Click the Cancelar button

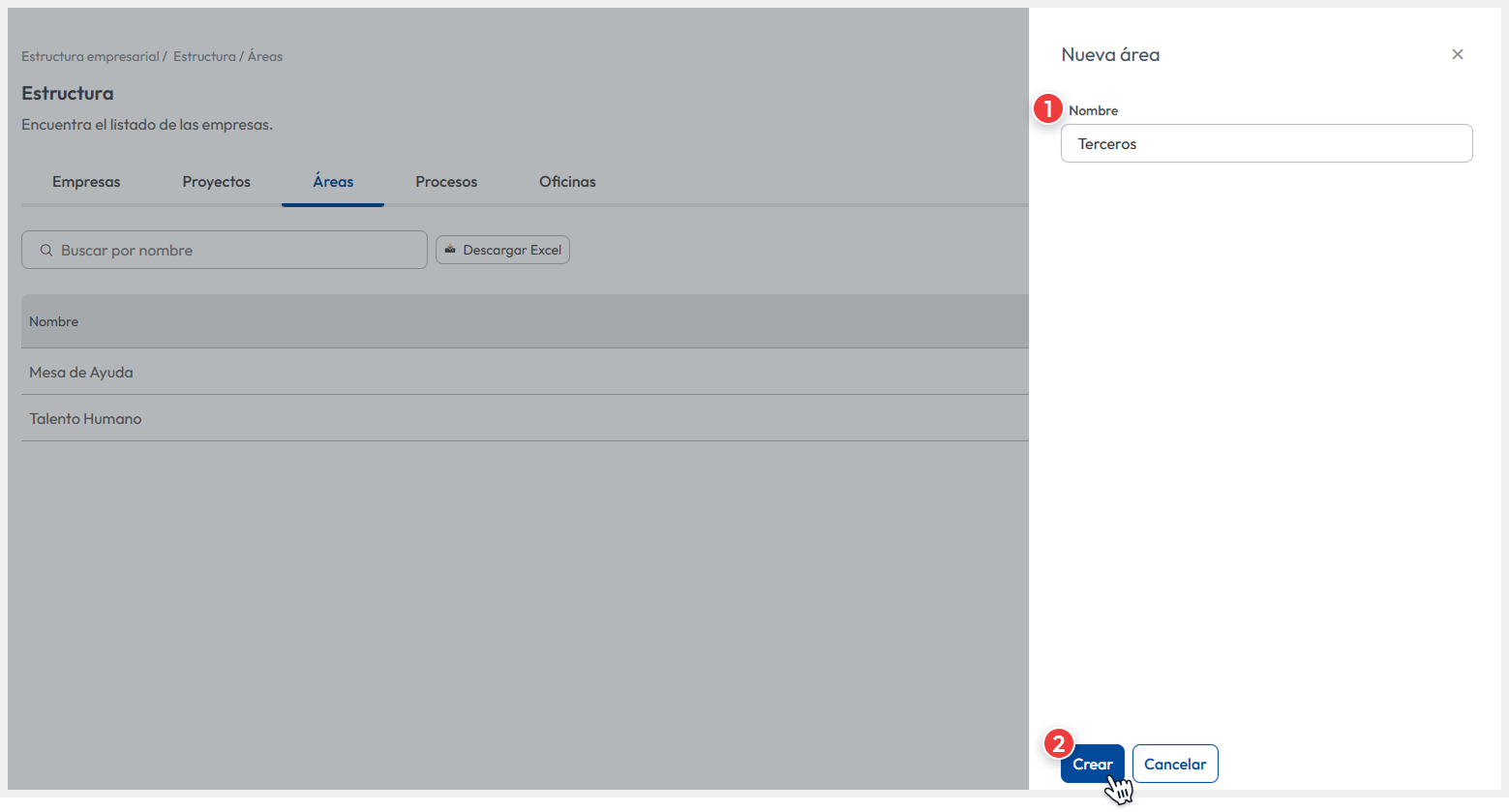coord(1174,765)
